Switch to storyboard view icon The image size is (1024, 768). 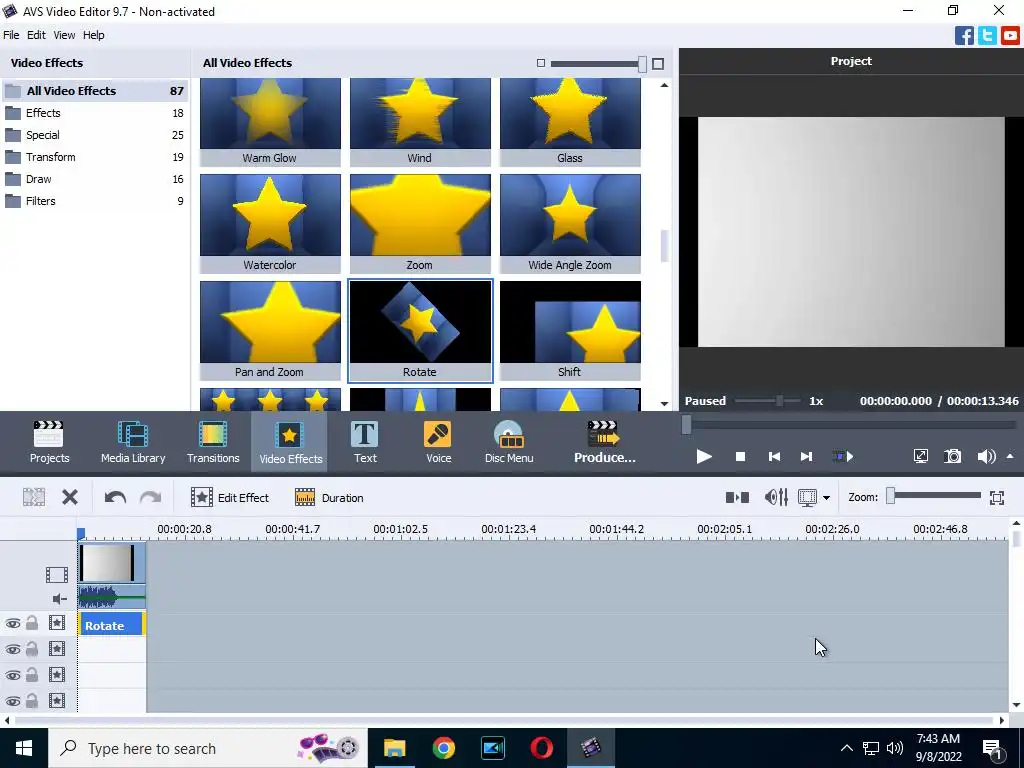737,498
